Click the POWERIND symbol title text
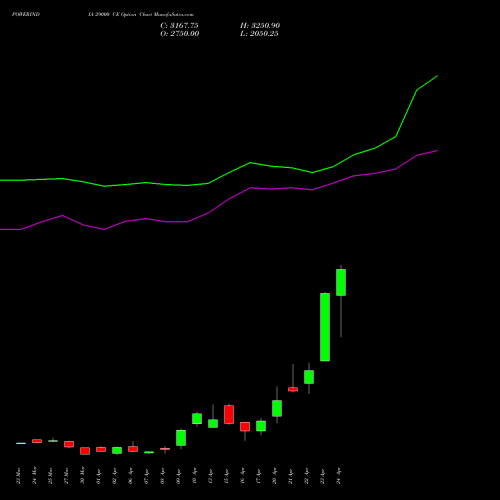The width and height of the screenshot is (500, 500). coord(26,14)
